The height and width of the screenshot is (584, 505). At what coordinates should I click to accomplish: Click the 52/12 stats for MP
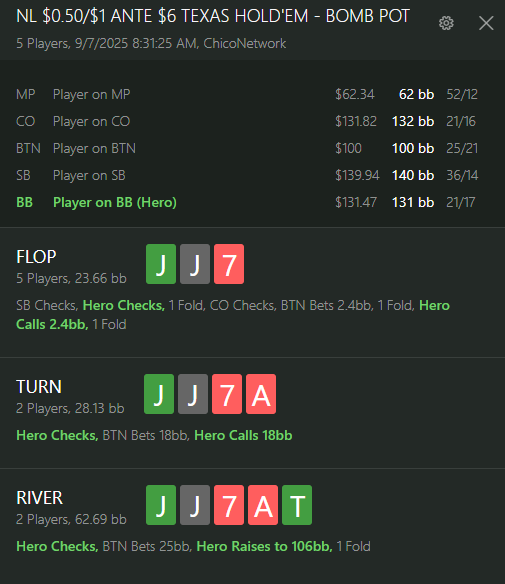(x=462, y=94)
